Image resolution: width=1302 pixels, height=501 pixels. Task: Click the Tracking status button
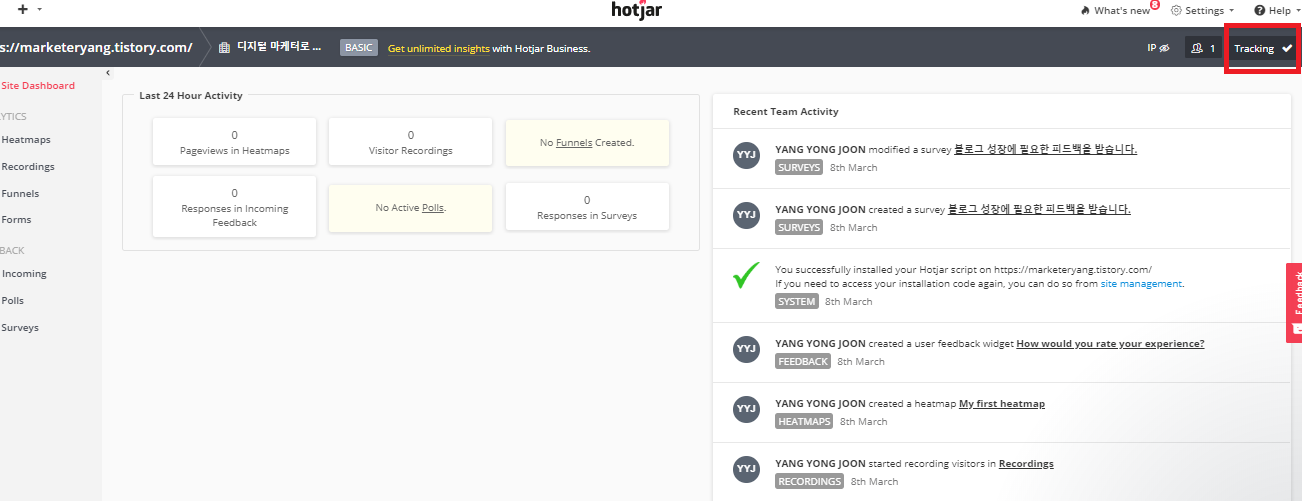click(1263, 48)
